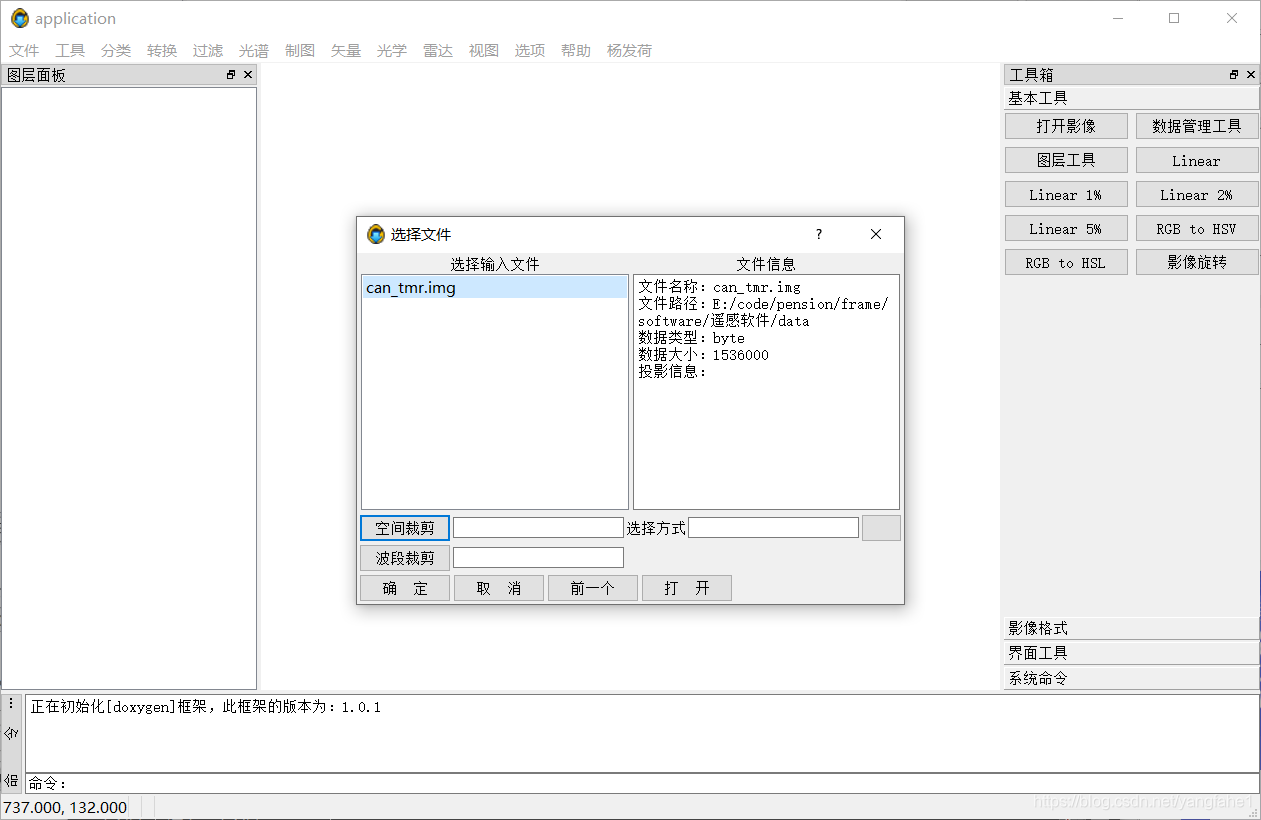Image resolution: width=1261 pixels, height=820 pixels.
Task: Maximize the application window
Action: [1174, 18]
